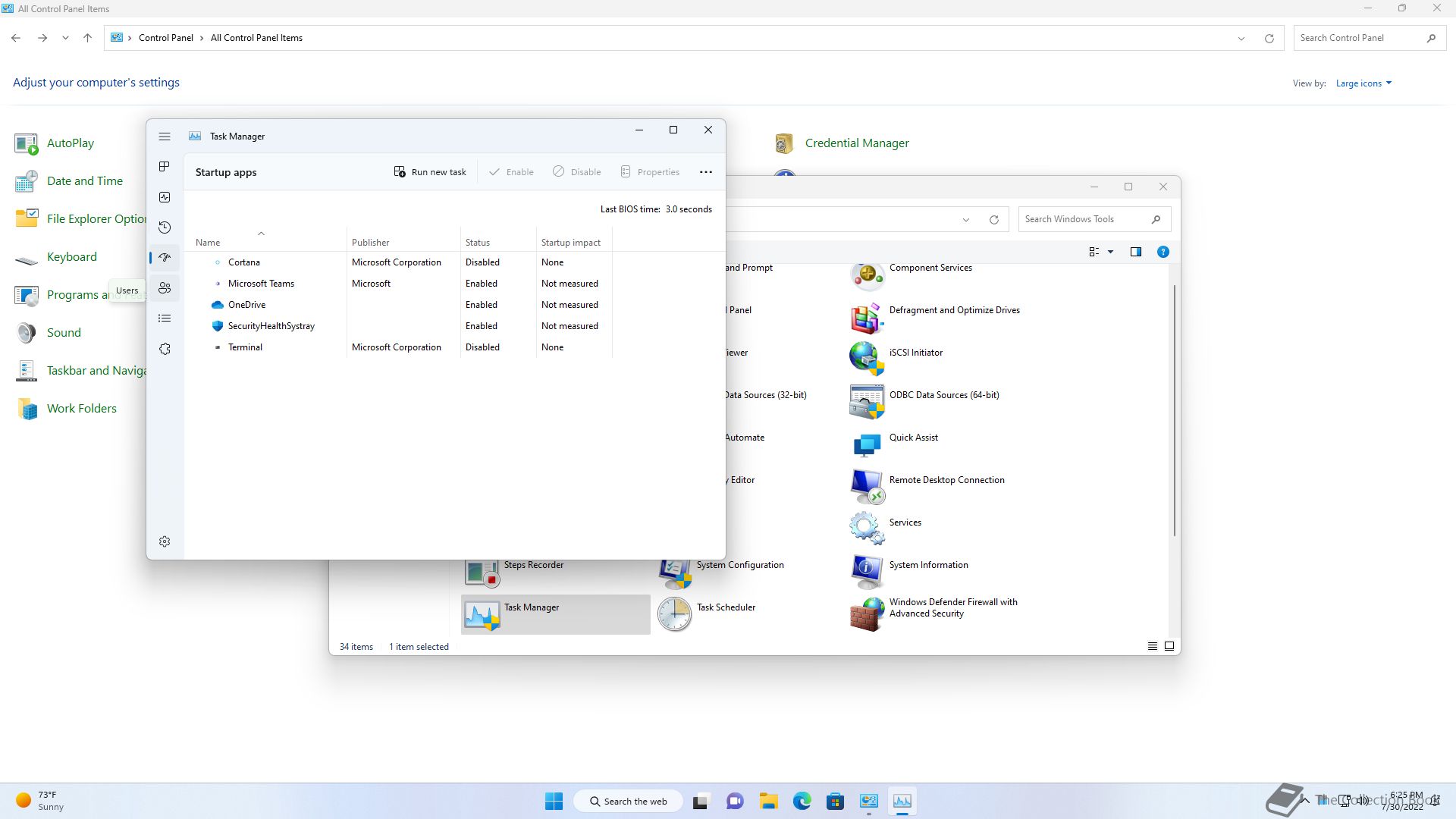Open Windows Start button on taskbar
Viewport: 1456px width, 819px height.
(x=554, y=801)
